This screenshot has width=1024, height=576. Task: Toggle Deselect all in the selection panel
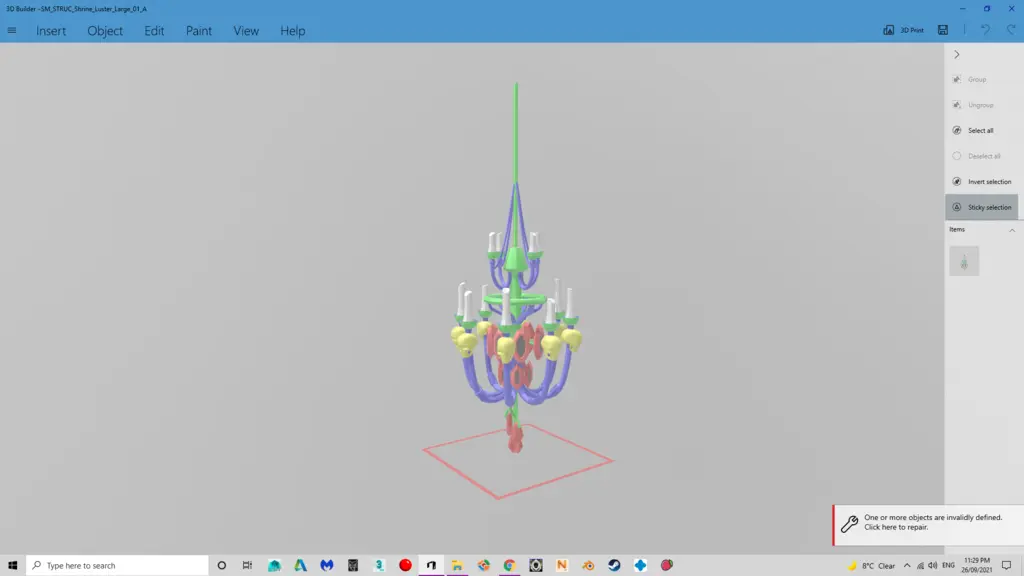tap(981, 155)
